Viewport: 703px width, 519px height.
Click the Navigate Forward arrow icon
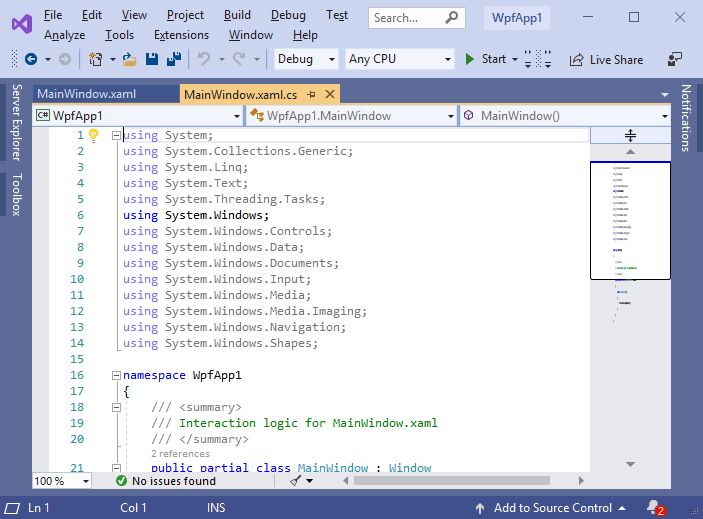point(65,59)
